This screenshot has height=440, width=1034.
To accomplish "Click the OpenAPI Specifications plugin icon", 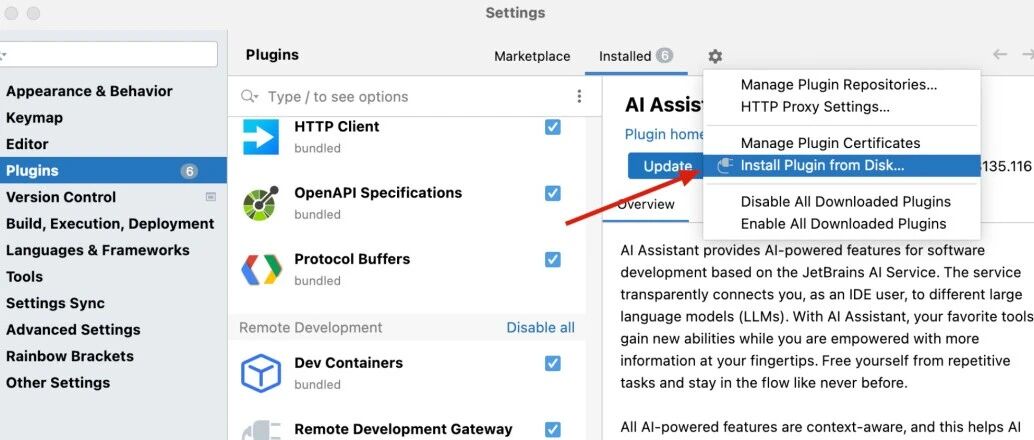I will pos(260,203).
